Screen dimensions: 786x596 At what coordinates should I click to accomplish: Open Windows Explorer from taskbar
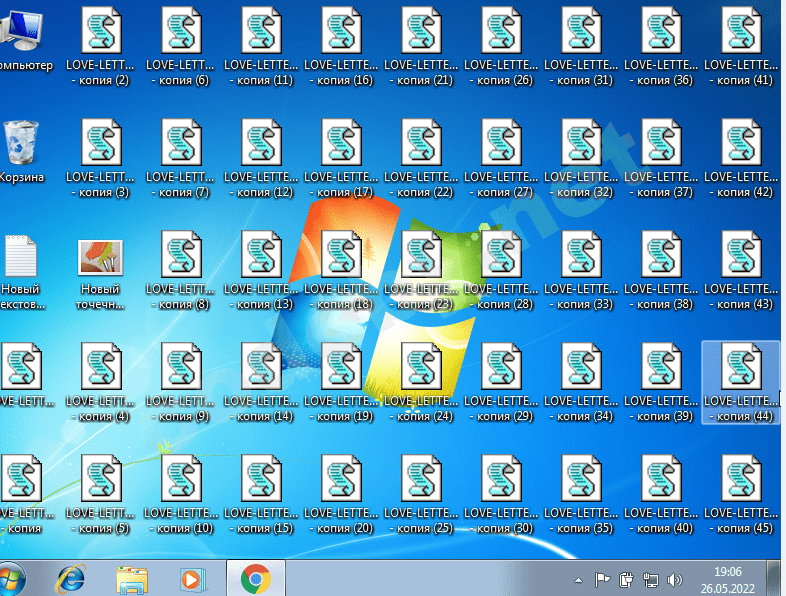tap(131, 579)
